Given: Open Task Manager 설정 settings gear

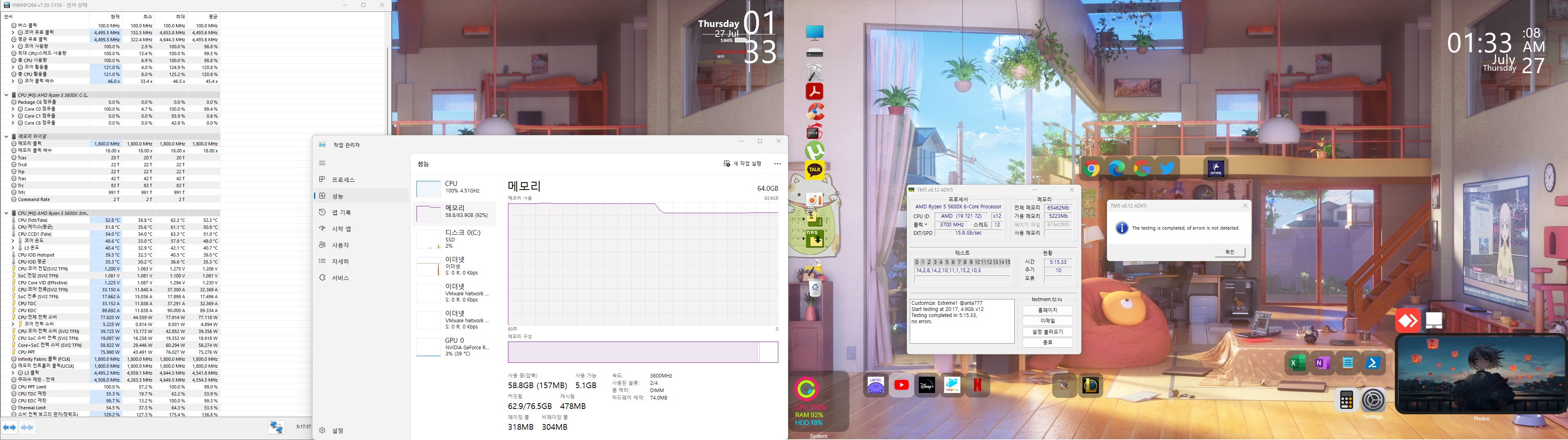Looking at the screenshot, I should 323,430.
